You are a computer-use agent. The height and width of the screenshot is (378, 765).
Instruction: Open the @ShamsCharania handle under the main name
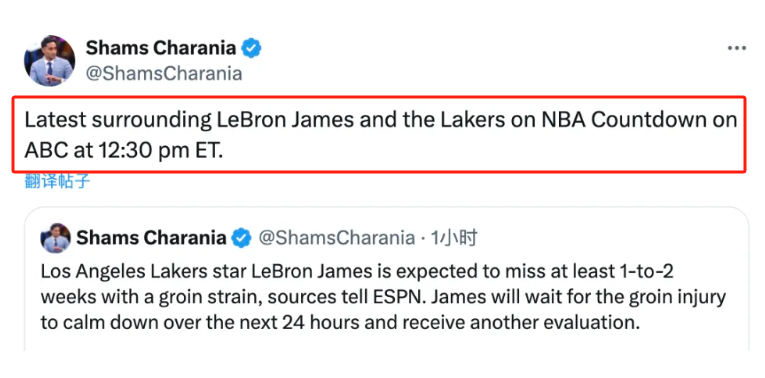164,74
